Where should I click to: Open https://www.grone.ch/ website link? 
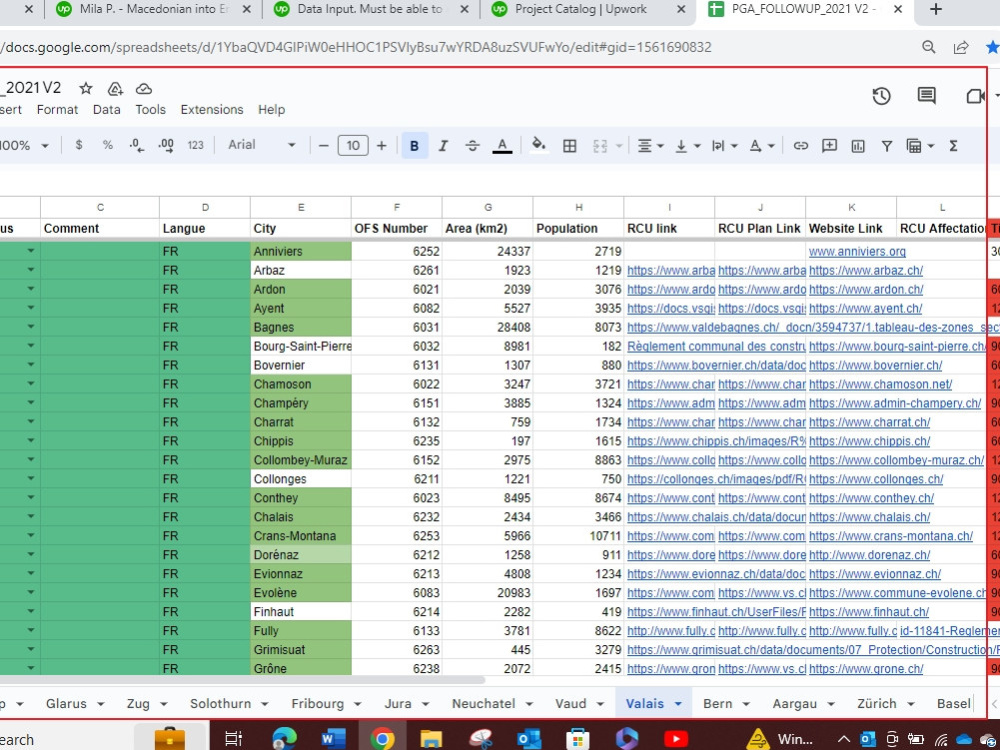(866, 668)
